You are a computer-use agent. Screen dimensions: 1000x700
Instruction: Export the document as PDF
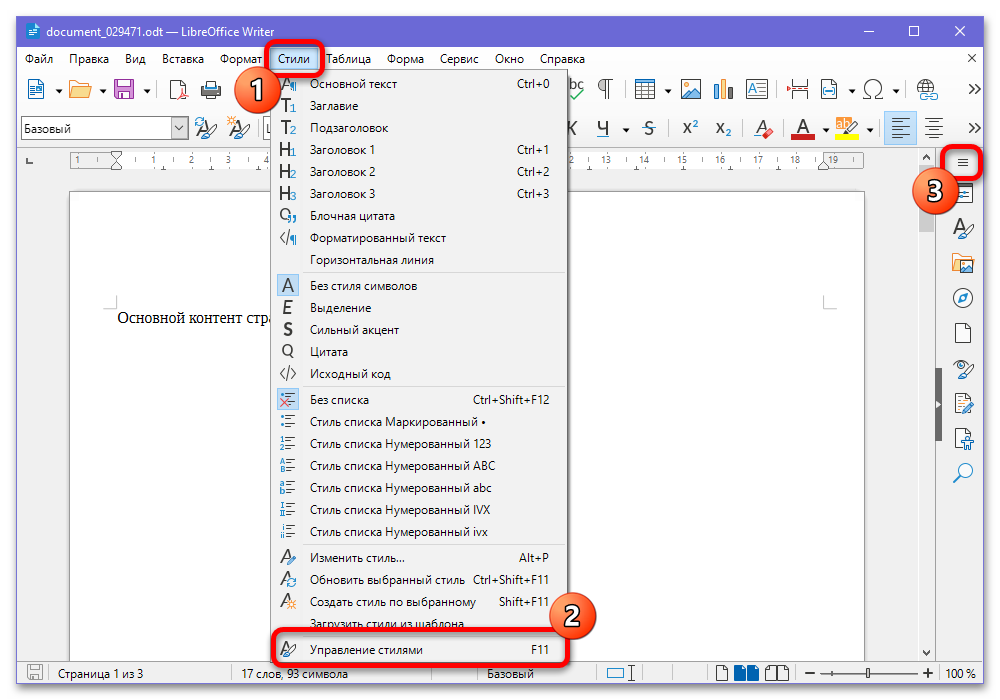click(178, 89)
